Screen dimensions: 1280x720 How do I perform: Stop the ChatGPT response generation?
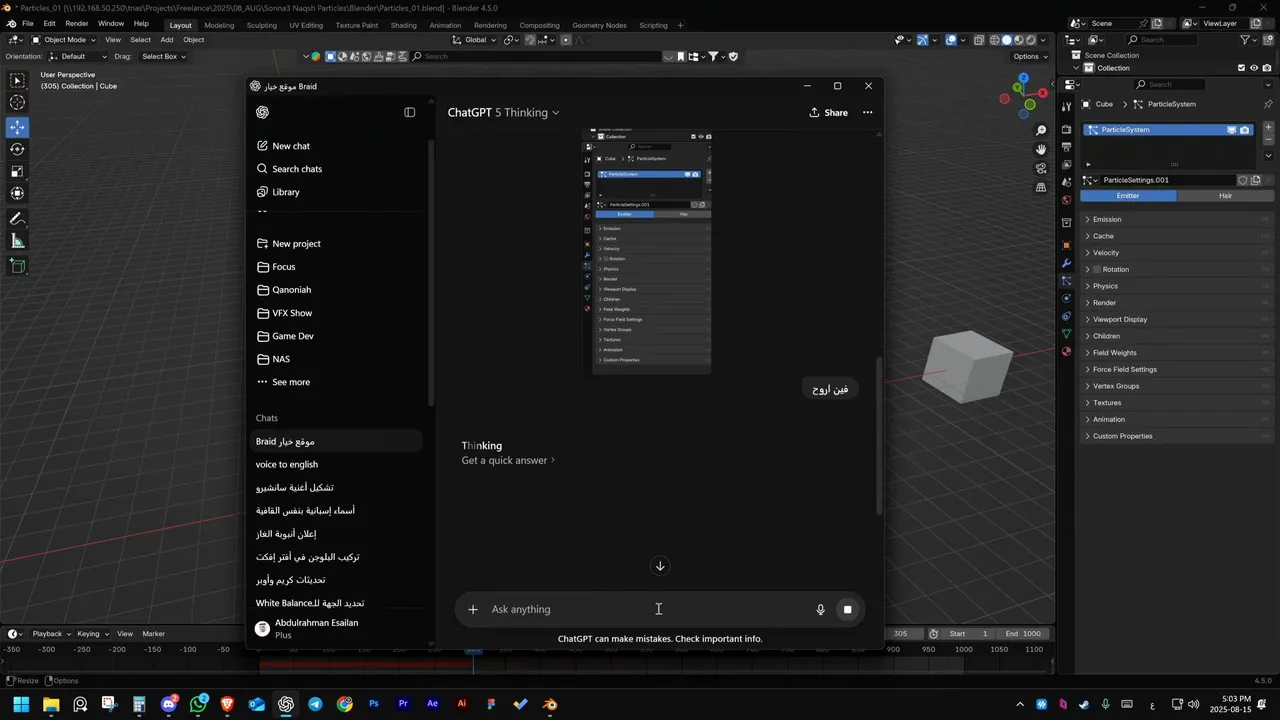(847, 609)
